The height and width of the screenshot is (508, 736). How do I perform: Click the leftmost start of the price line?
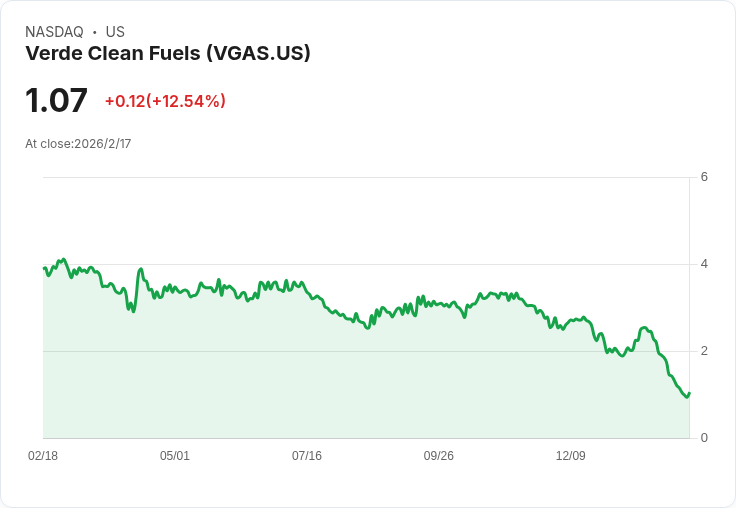[x=44, y=268]
